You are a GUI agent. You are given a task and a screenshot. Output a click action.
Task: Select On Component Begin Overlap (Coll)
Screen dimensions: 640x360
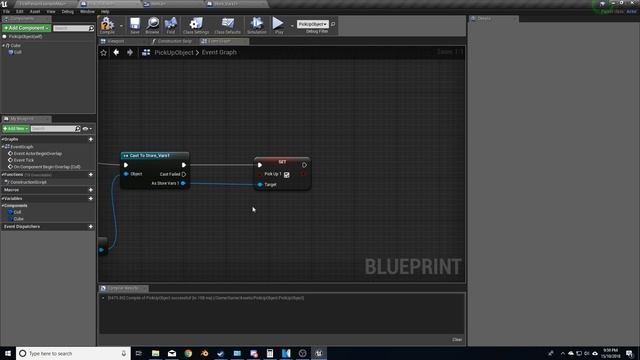point(47,167)
